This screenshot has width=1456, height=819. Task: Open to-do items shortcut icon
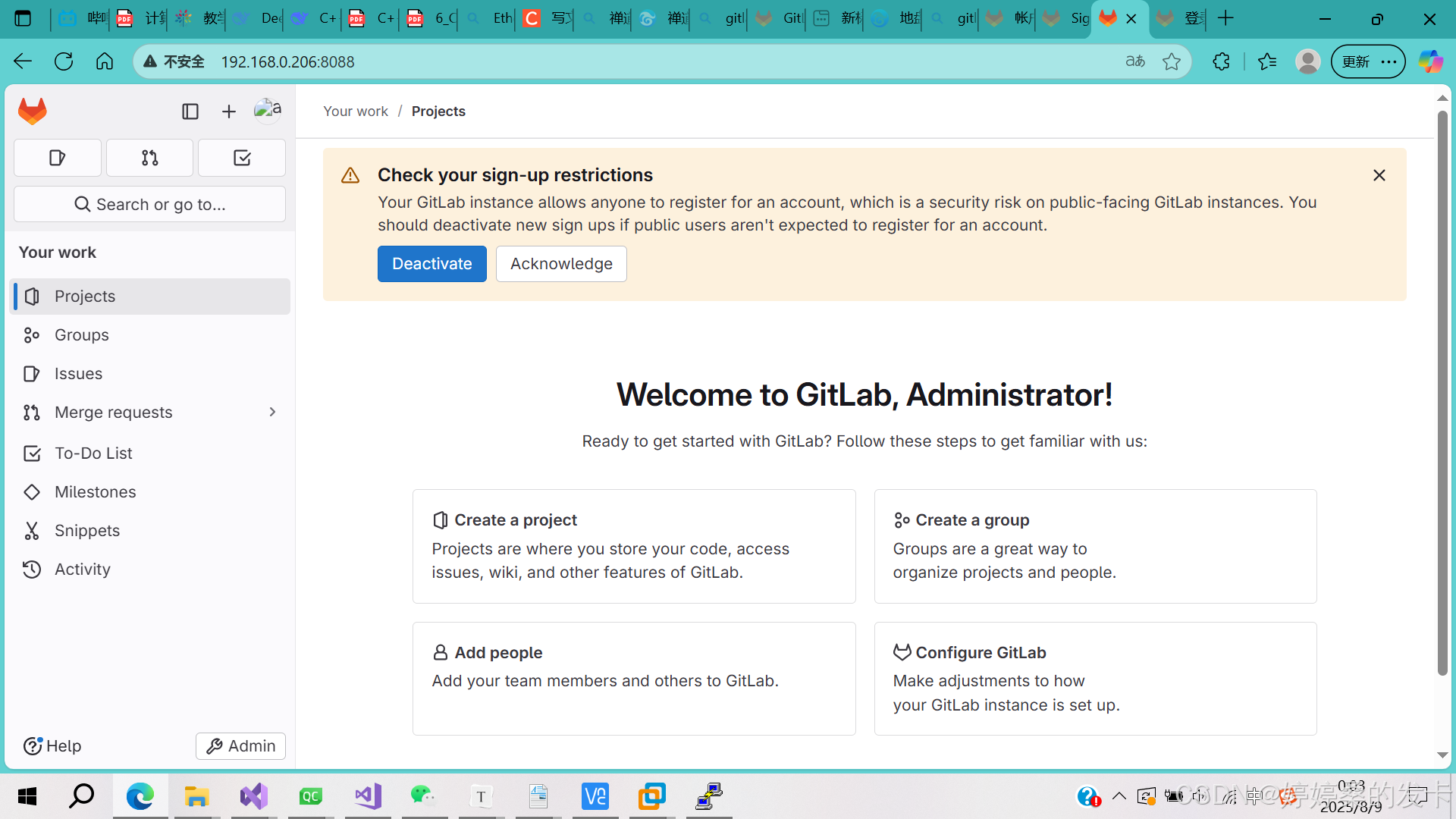242,158
